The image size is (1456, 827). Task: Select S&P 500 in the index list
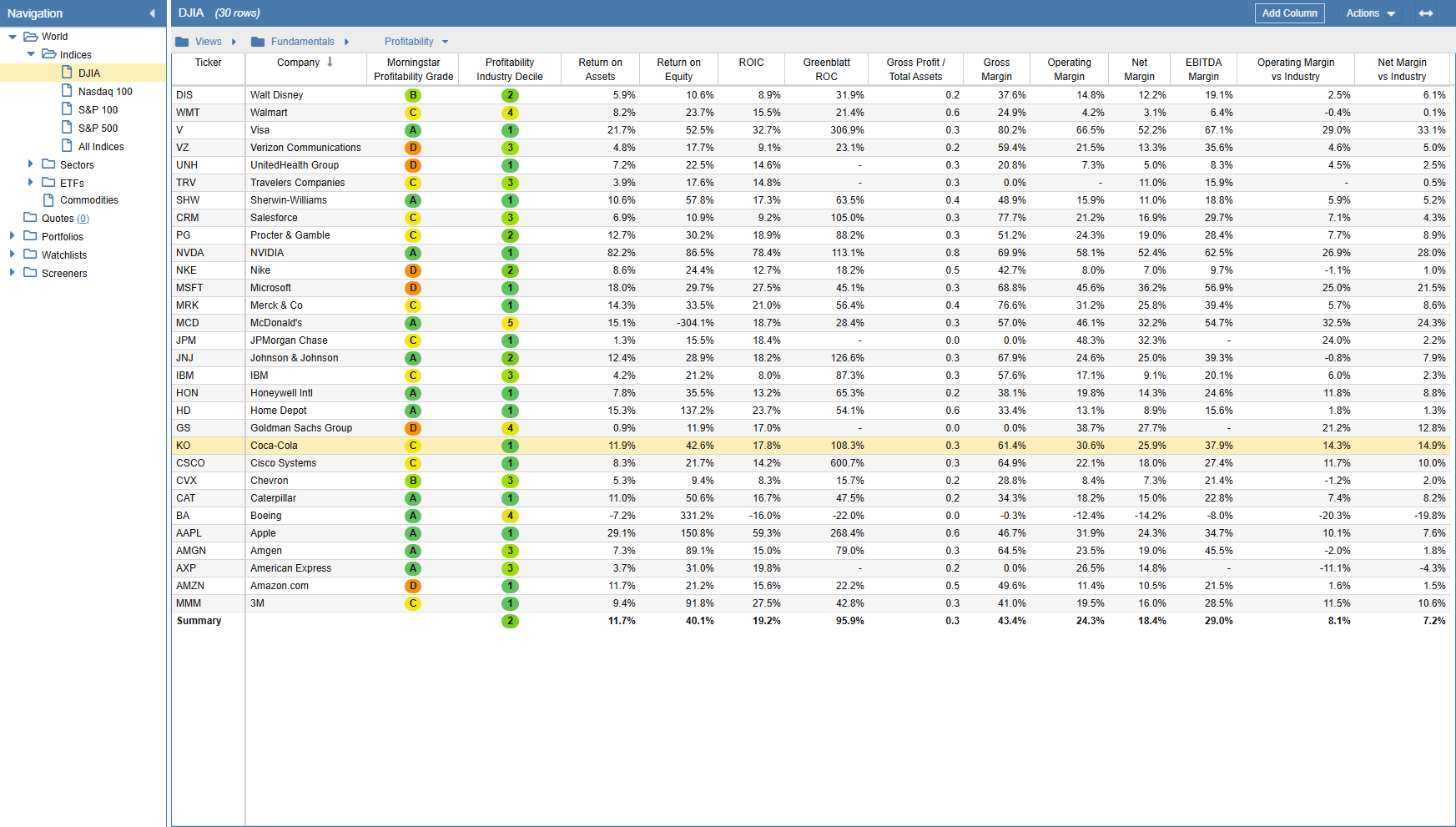click(98, 128)
